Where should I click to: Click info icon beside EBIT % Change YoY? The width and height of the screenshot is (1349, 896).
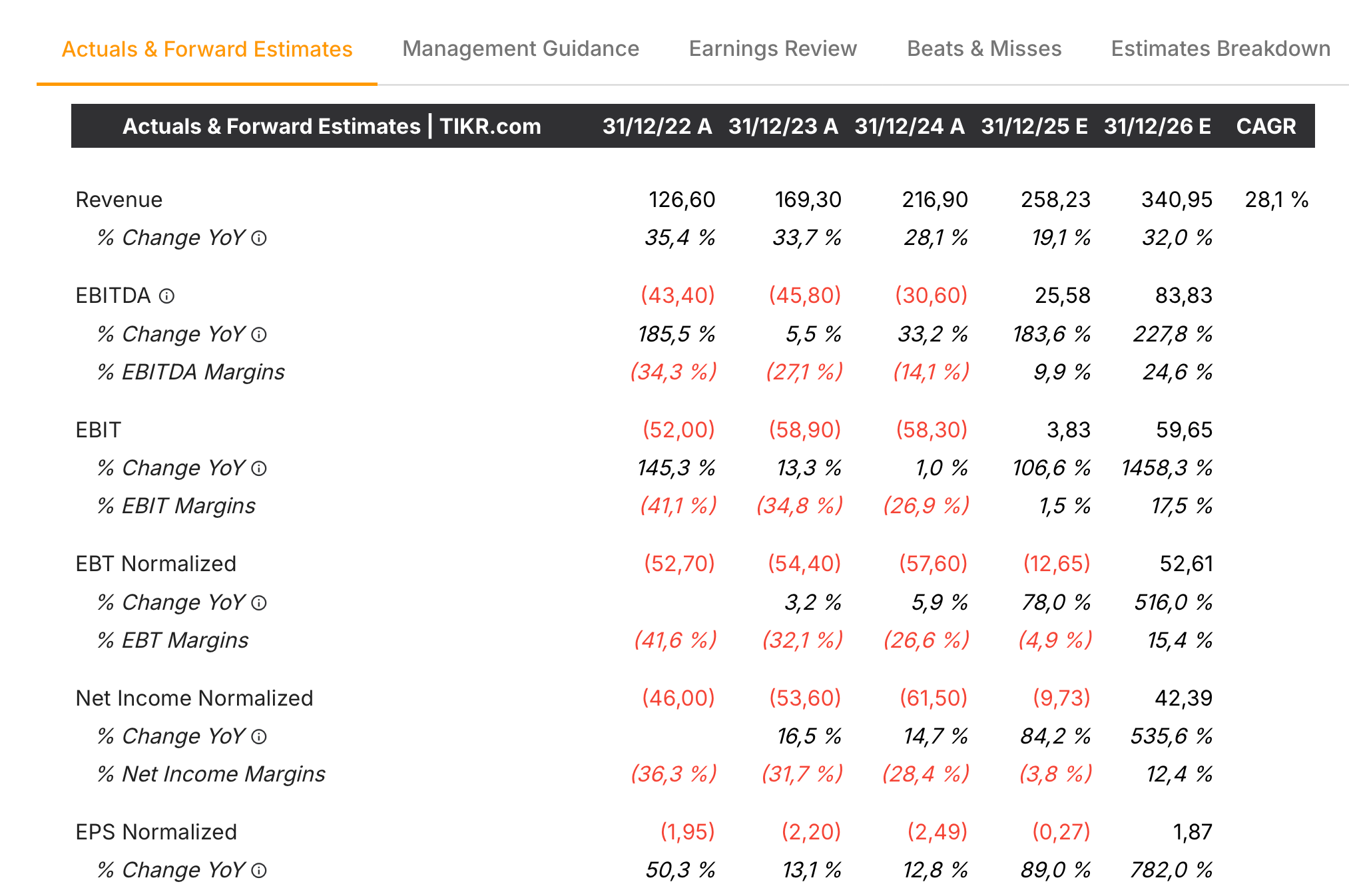point(259,469)
